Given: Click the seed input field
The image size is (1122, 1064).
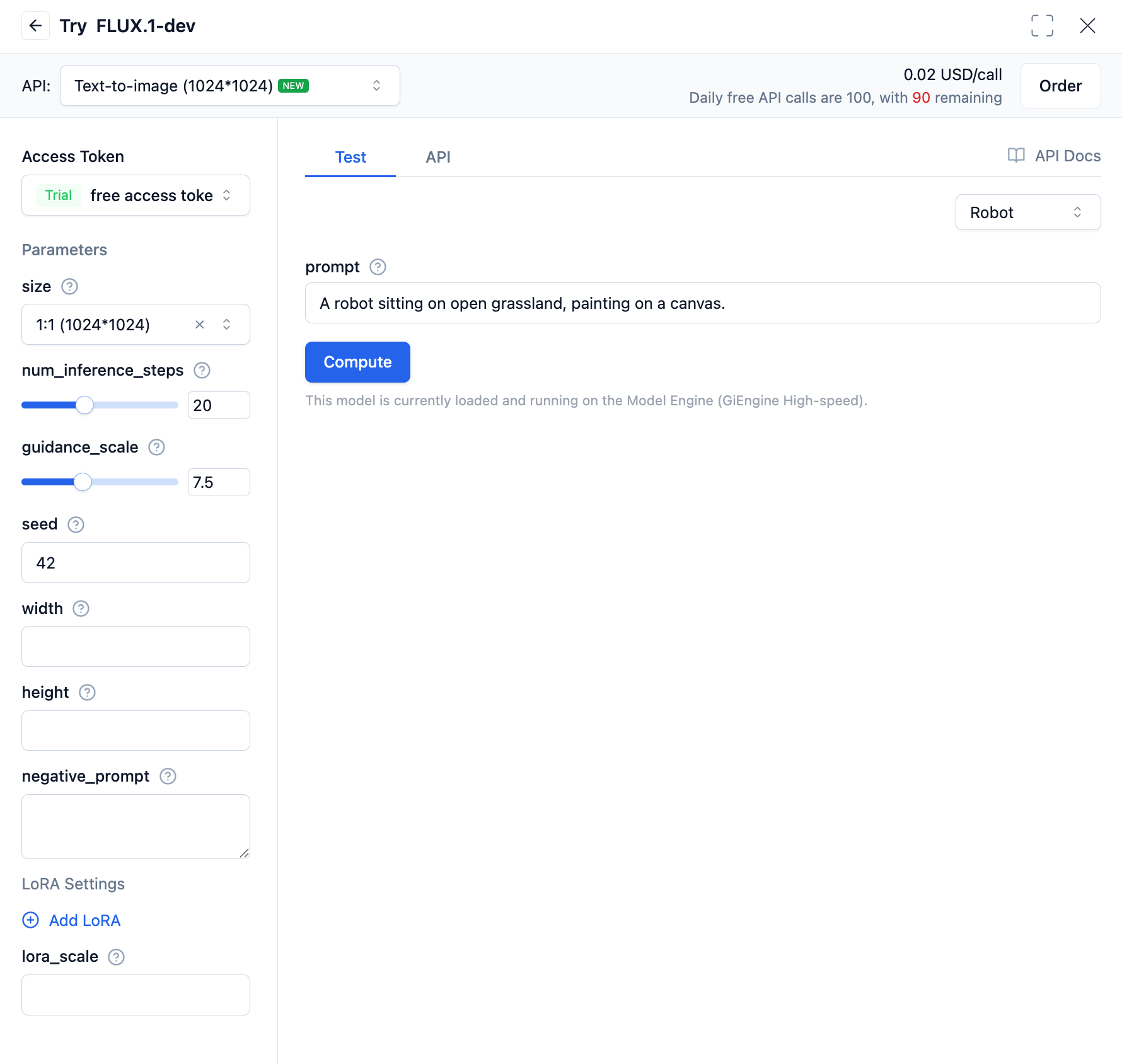Looking at the screenshot, I should pyautogui.click(x=136, y=563).
